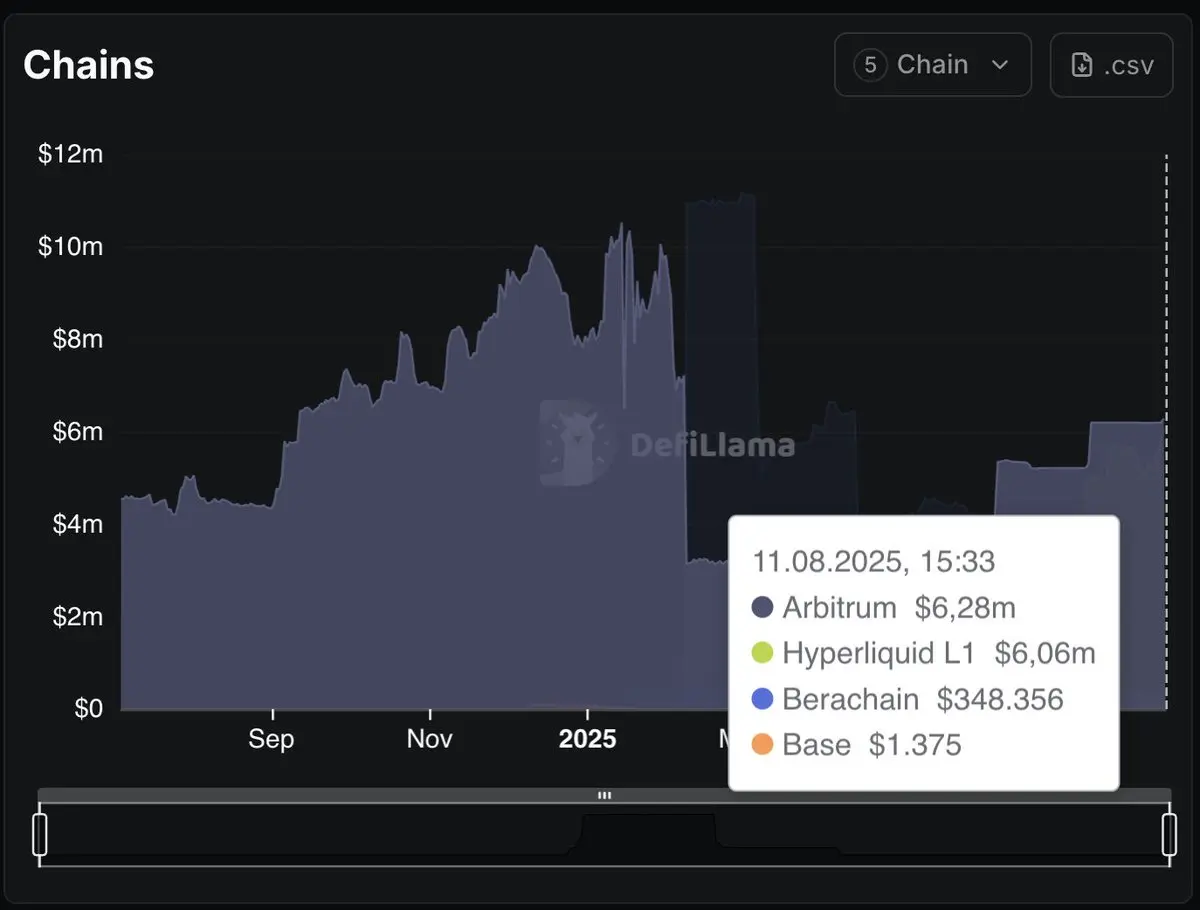Image resolution: width=1200 pixels, height=910 pixels.
Task: Click the $12m y-axis label
Action: tap(70, 155)
